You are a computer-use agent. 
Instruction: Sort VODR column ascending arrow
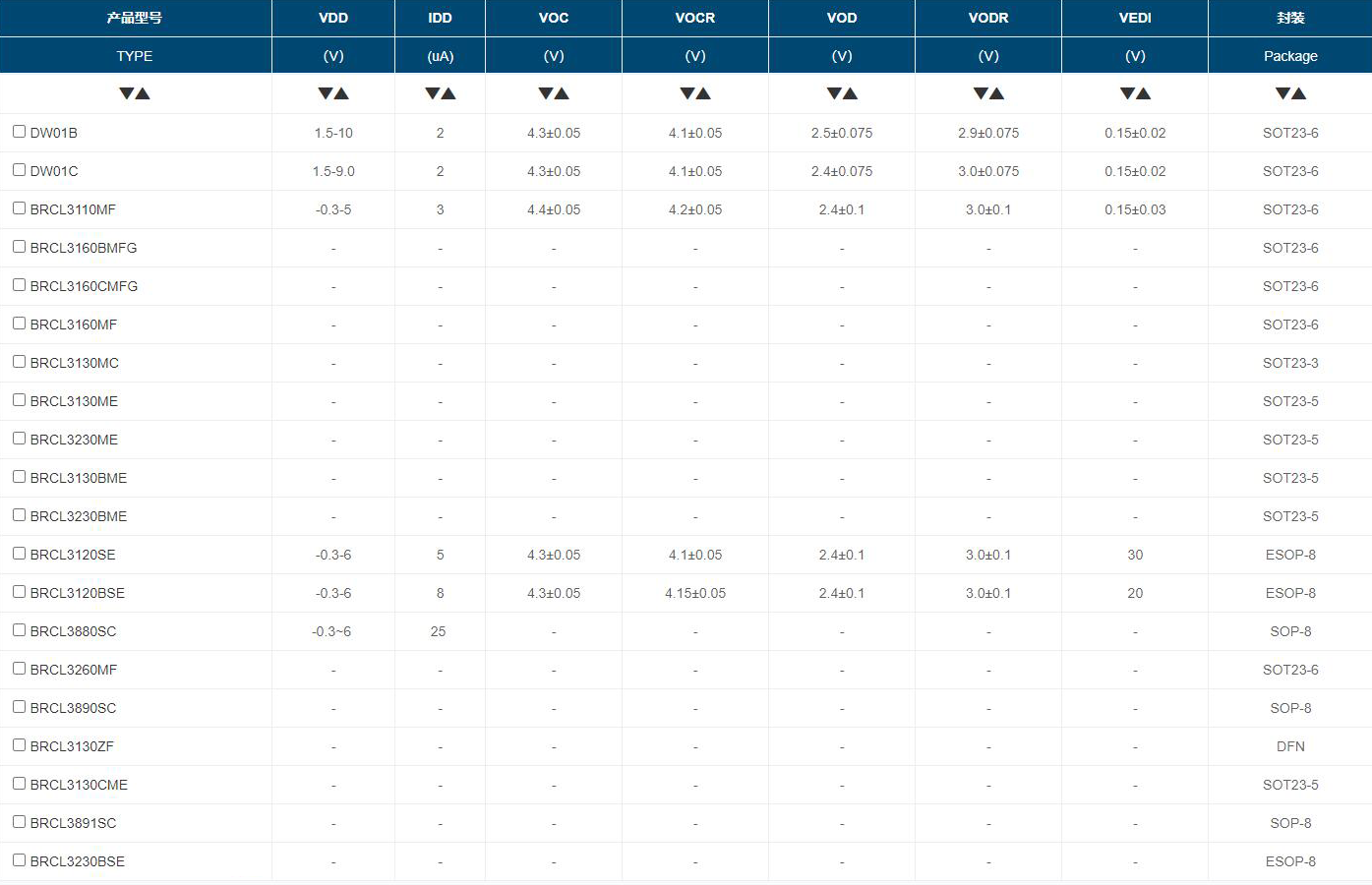pyautogui.click(x=996, y=93)
